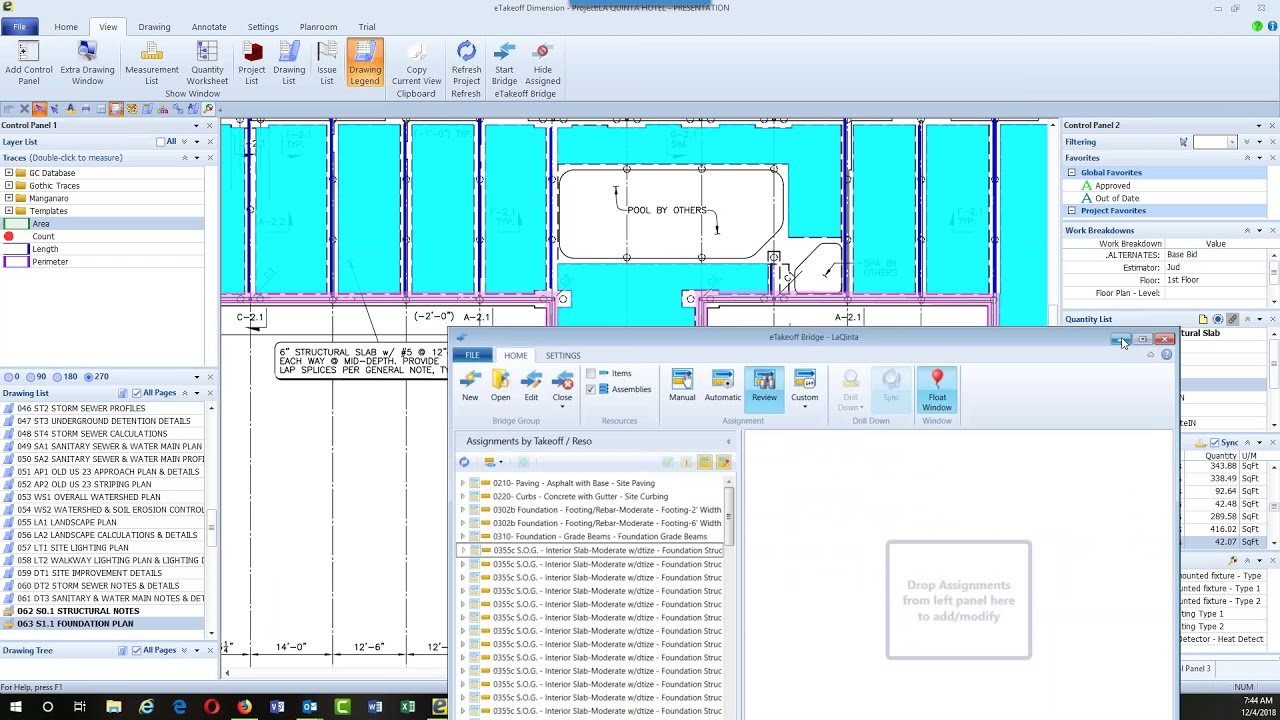This screenshot has height=720, width=1280.
Task: Click Add Control Panel in the ribbon
Action: (29, 63)
